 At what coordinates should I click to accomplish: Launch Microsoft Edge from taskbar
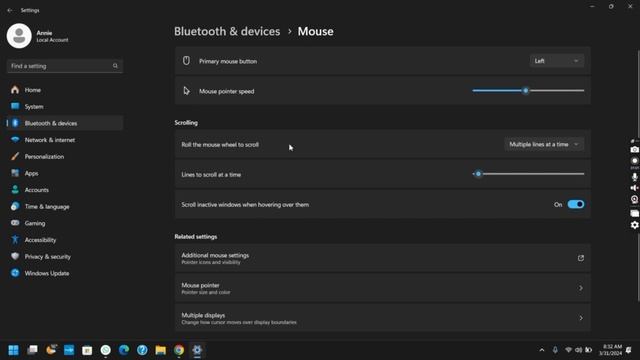pos(124,350)
